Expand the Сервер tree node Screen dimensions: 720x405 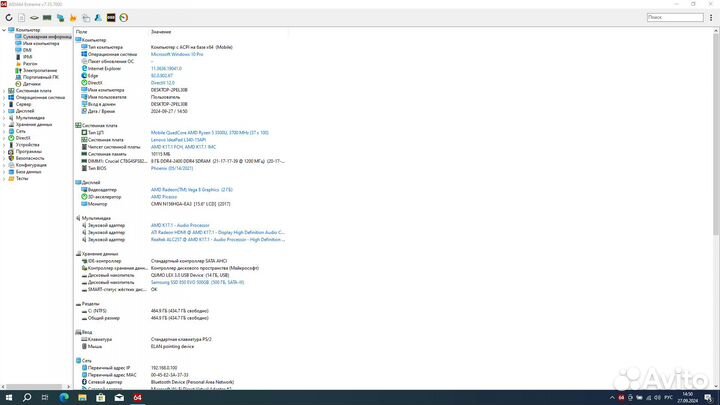(x=4, y=104)
